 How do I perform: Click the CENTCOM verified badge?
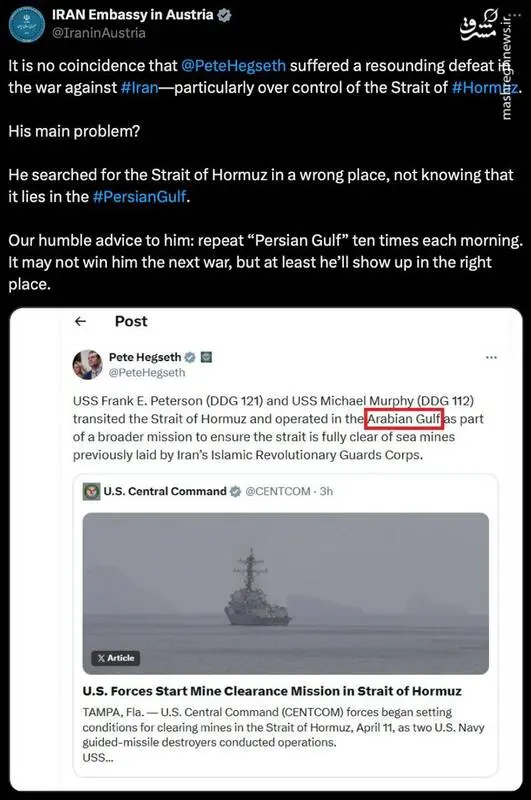(x=235, y=491)
